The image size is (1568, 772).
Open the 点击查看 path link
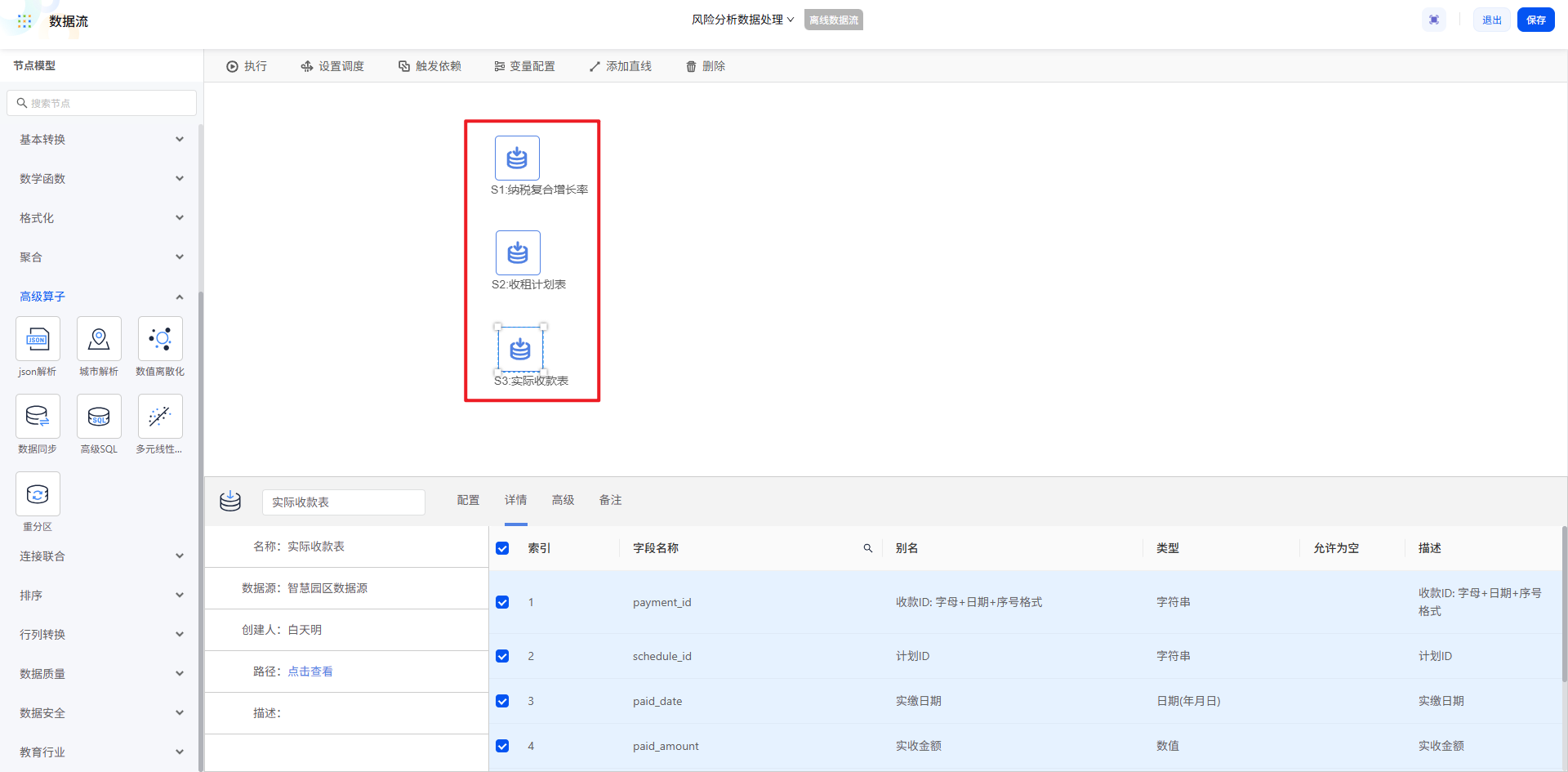(x=310, y=672)
